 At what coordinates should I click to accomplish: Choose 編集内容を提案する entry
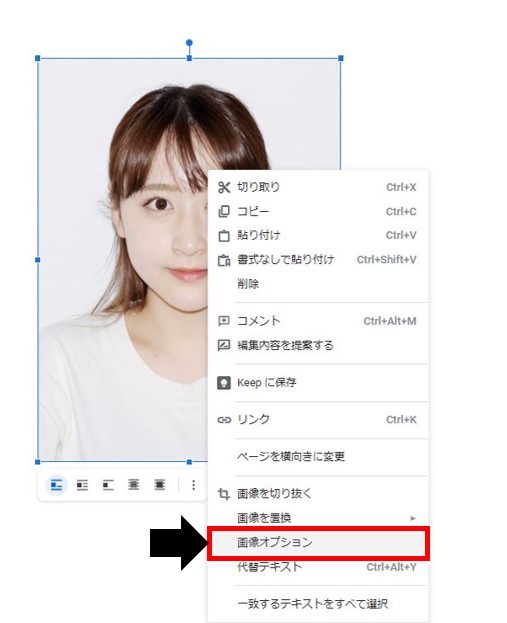point(318,345)
